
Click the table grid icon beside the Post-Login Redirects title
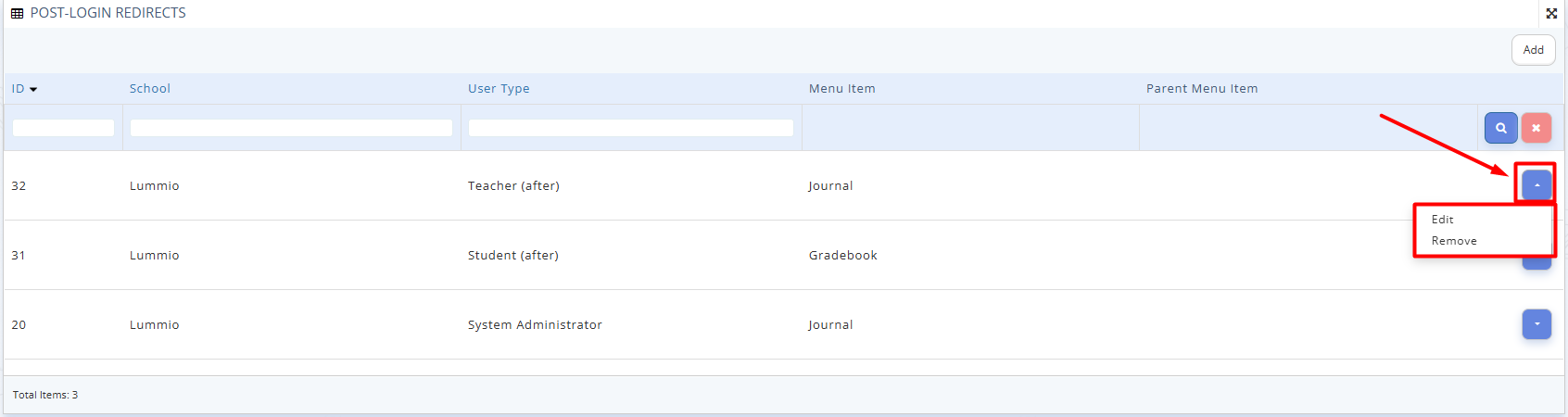pyautogui.click(x=17, y=13)
